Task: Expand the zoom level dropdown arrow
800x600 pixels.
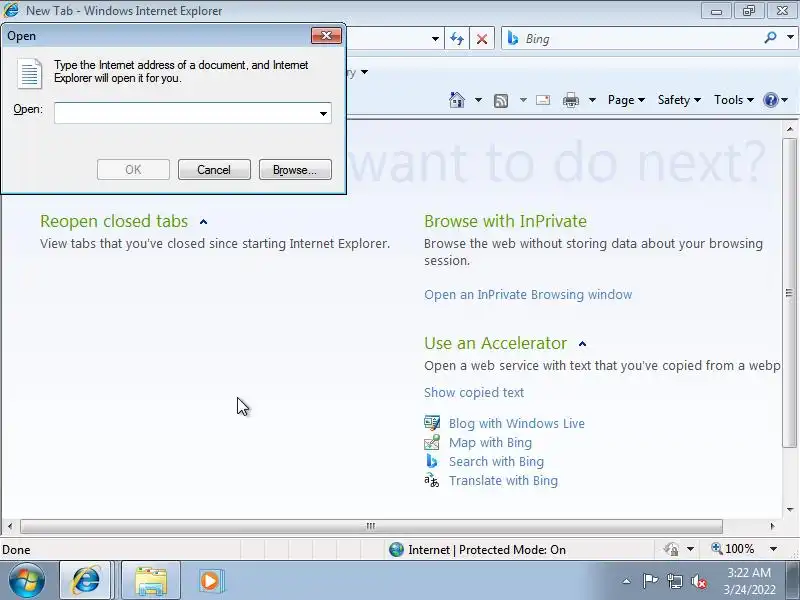Action: pyautogui.click(x=773, y=549)
